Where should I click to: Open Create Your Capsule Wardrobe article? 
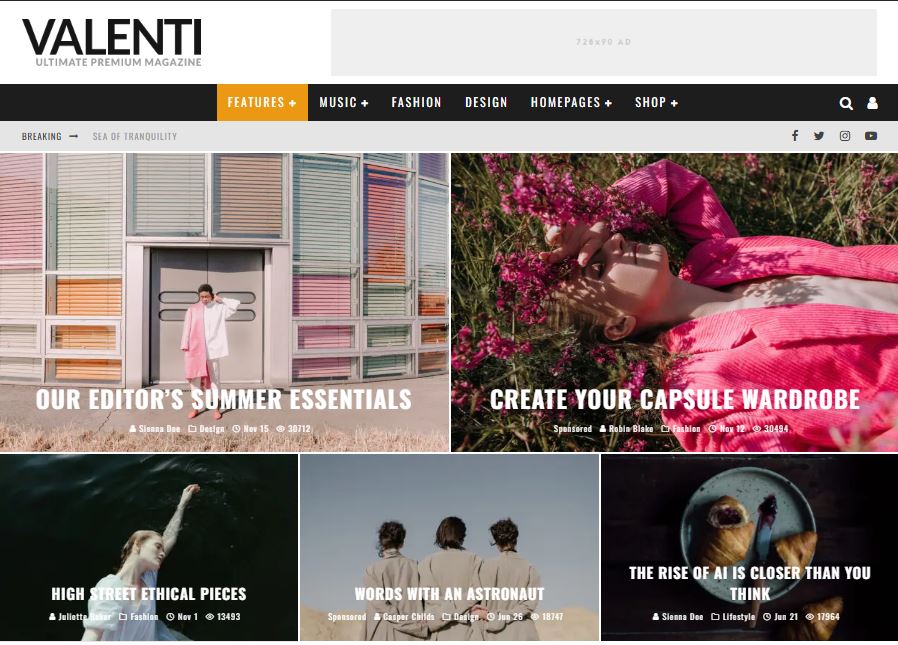[x=675, y=399]
